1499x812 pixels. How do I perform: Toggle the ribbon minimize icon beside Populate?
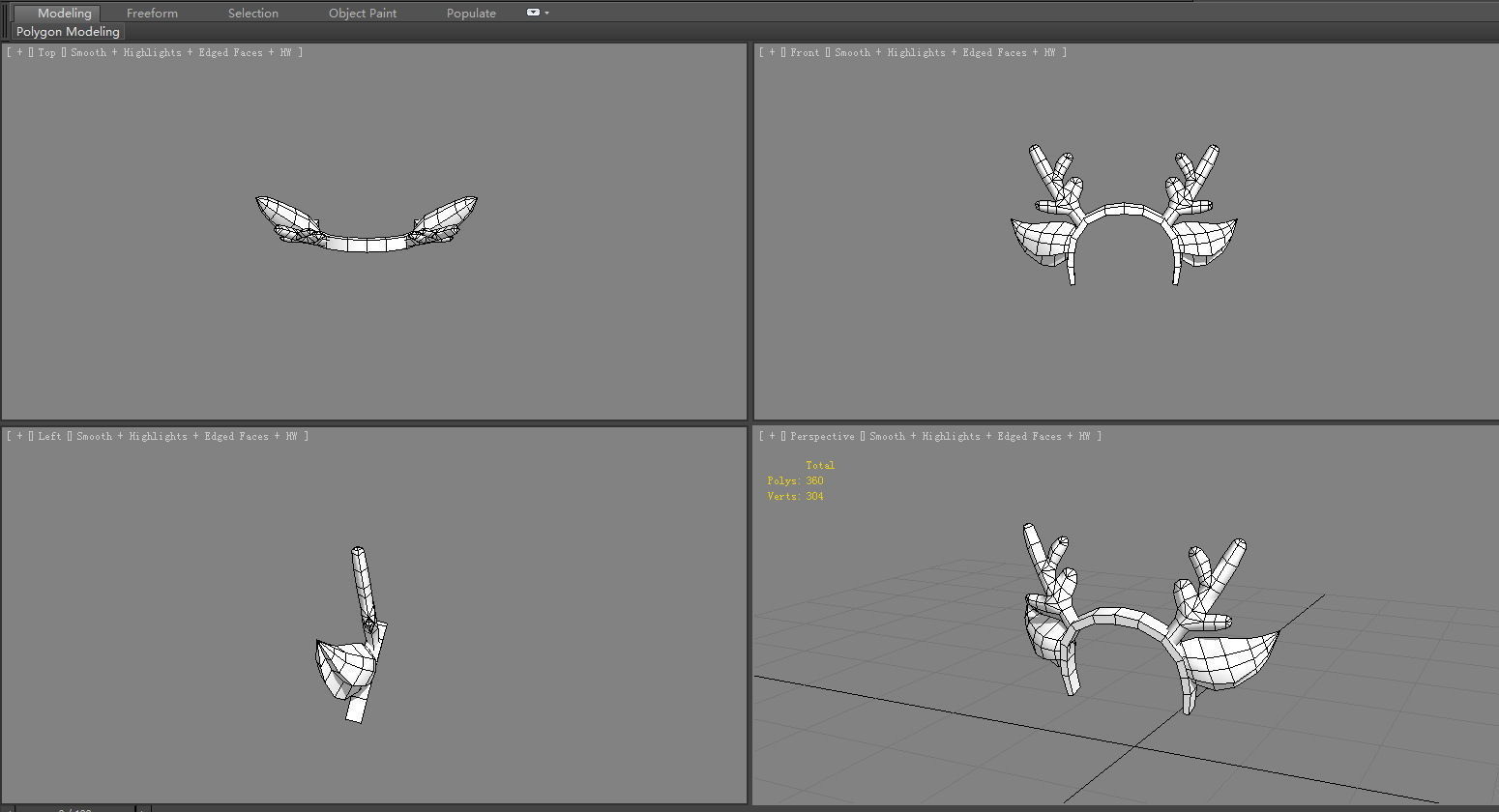click(533, 13)
